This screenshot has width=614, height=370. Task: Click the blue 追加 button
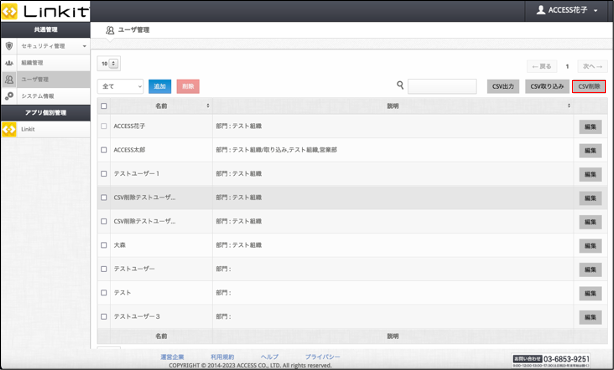[160, 87]
